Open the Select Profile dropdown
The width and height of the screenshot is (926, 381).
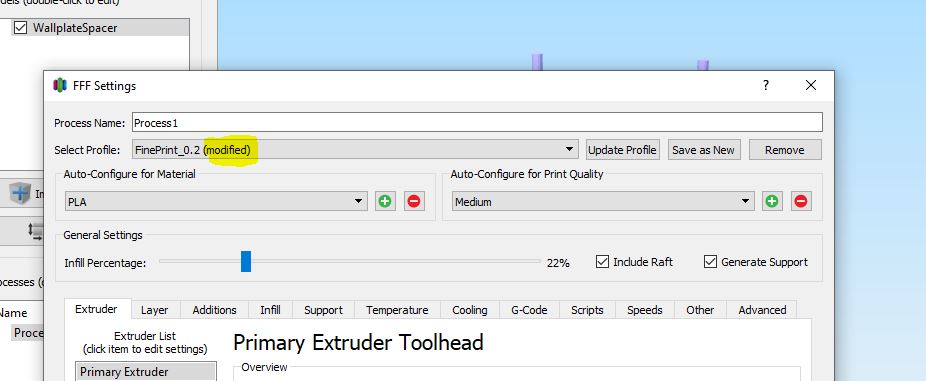(356, 149)
